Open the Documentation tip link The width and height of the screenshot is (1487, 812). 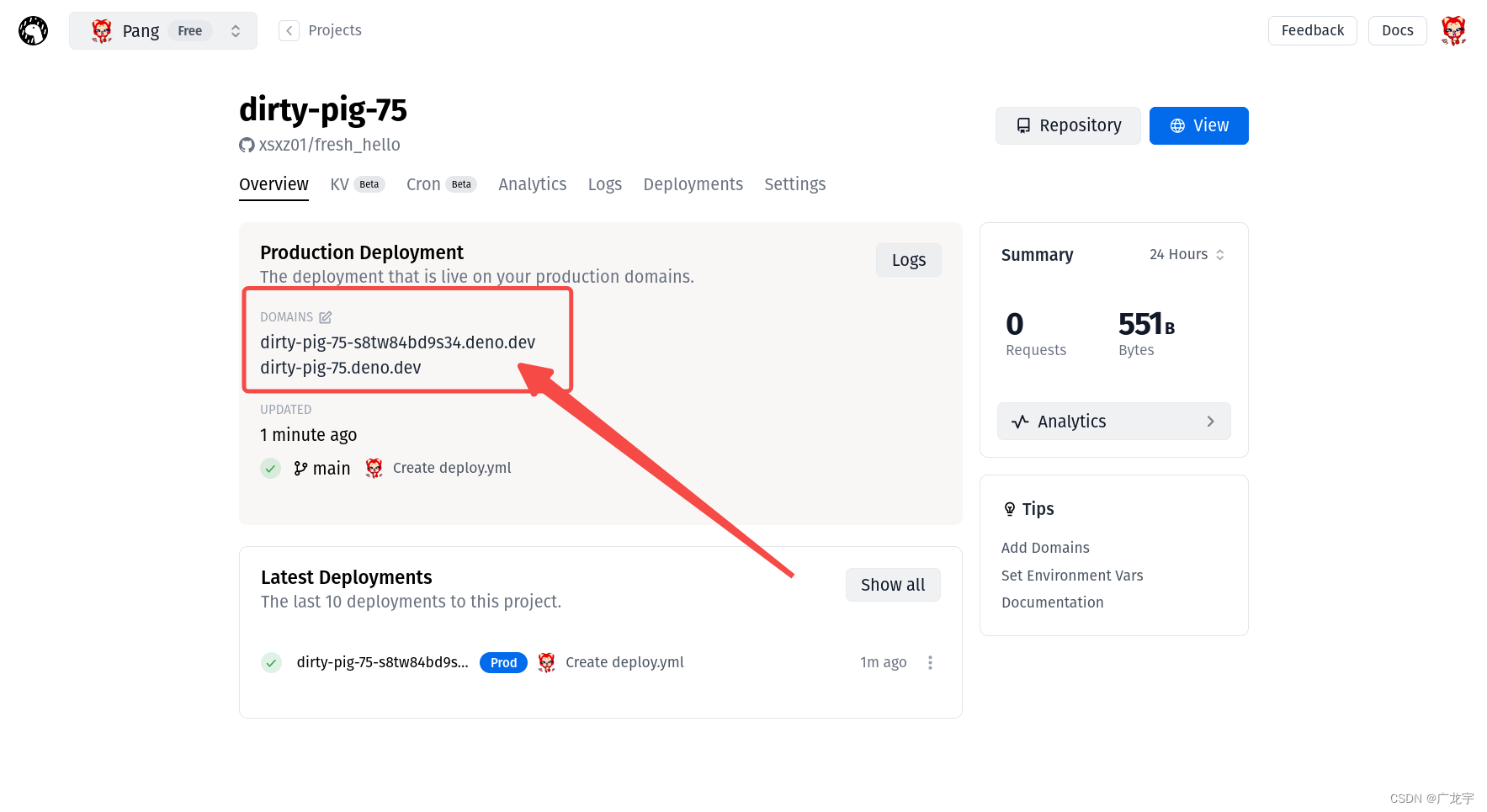[x=1052, y=602]
